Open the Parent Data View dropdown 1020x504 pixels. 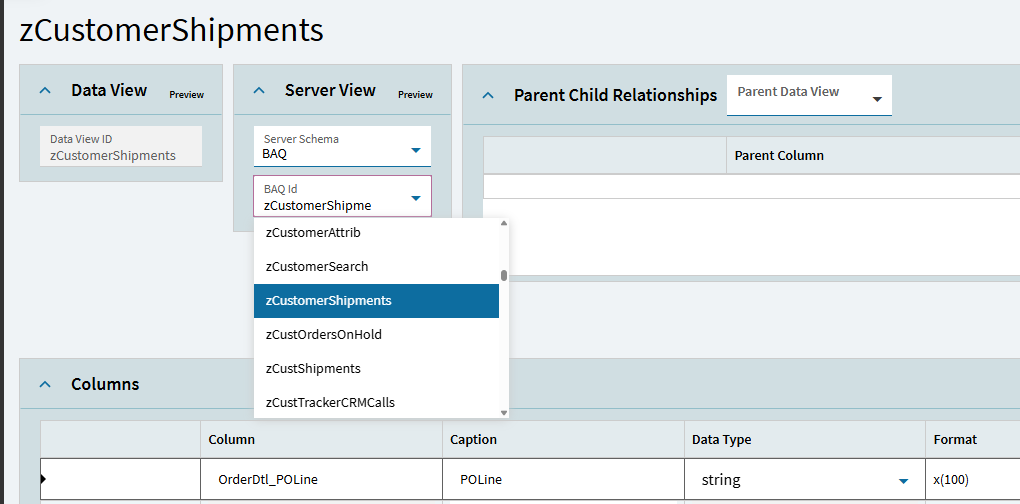(x=877, y=99)
